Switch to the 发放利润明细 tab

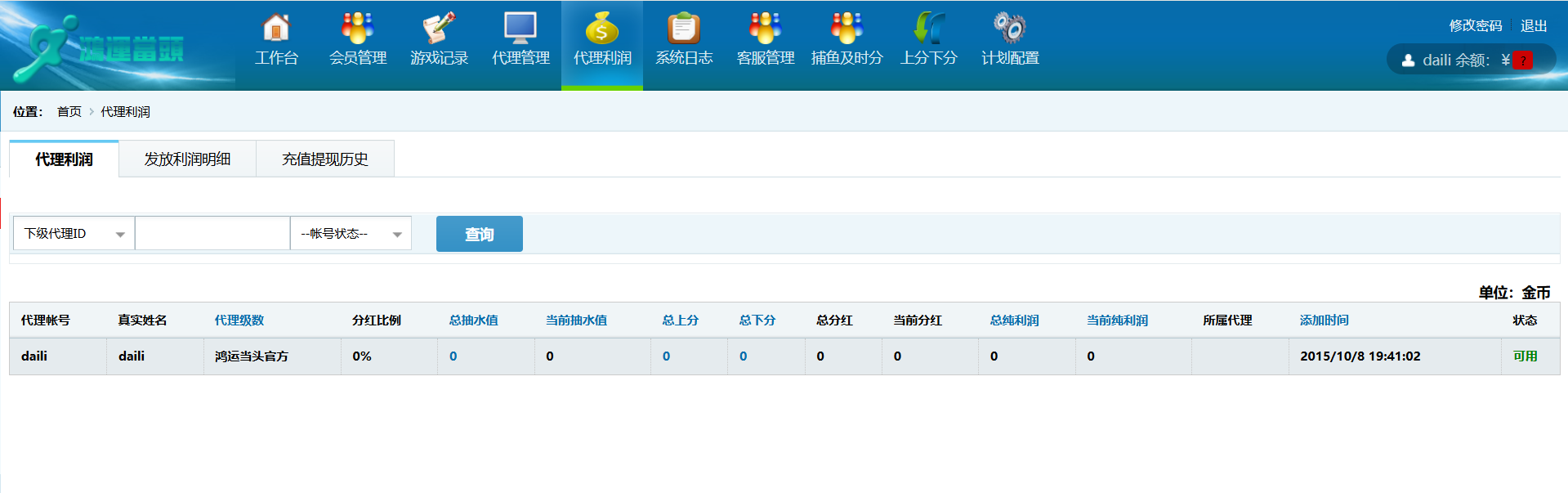pyautogui.click(x=187, y=159)
